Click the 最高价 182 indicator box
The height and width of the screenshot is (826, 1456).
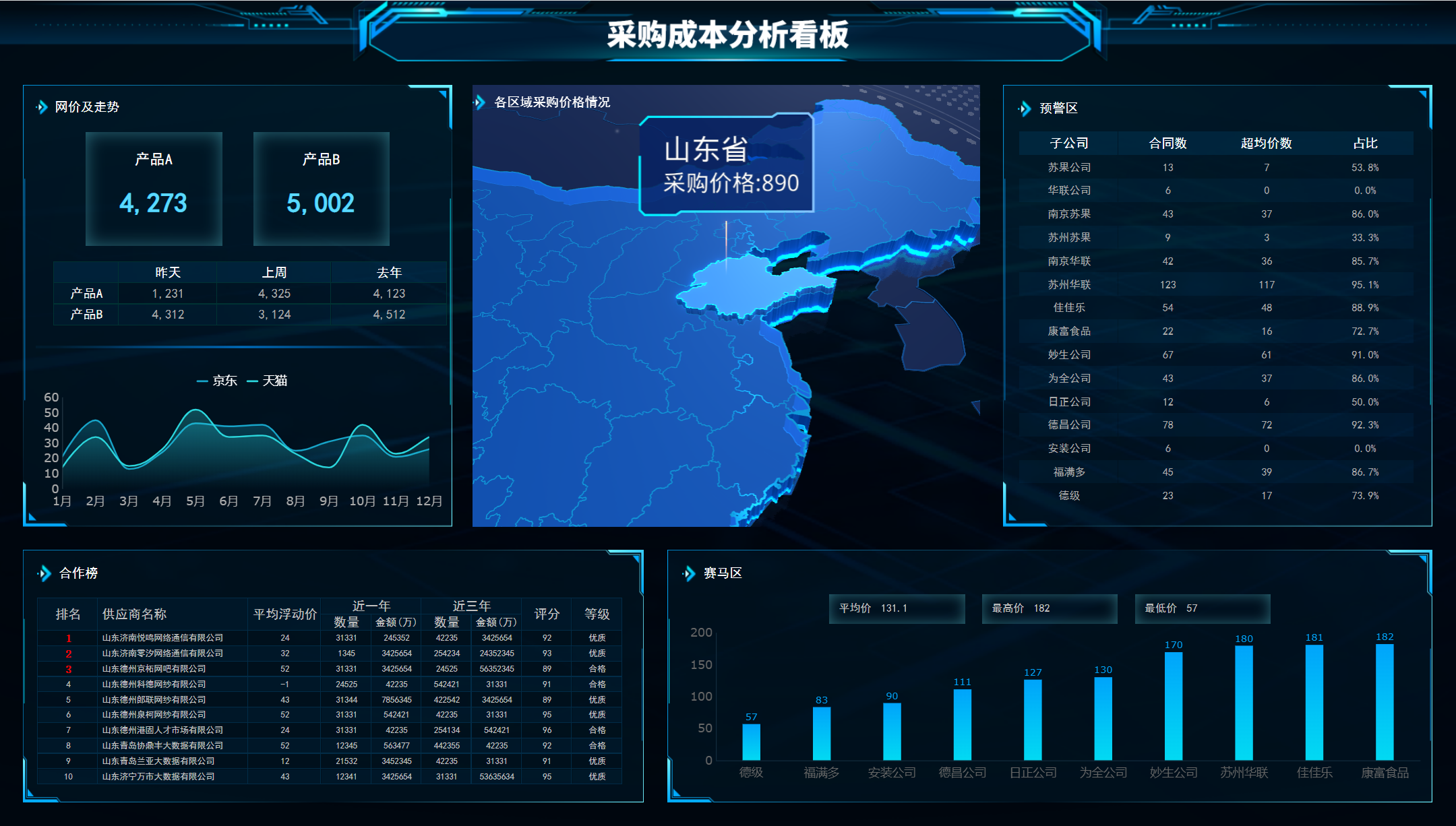click(x=1049, y=608)
